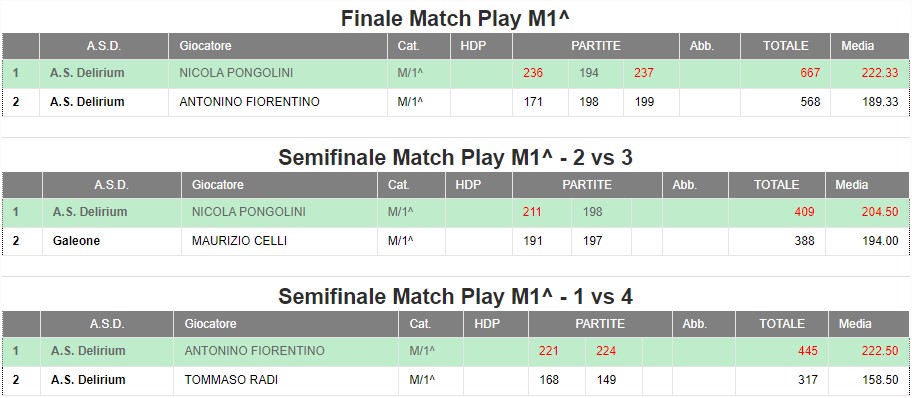Select ANTONINO FIORENTINO in the Finale table
The width and height of the screenshot is (912, 398).
(250, 102)
